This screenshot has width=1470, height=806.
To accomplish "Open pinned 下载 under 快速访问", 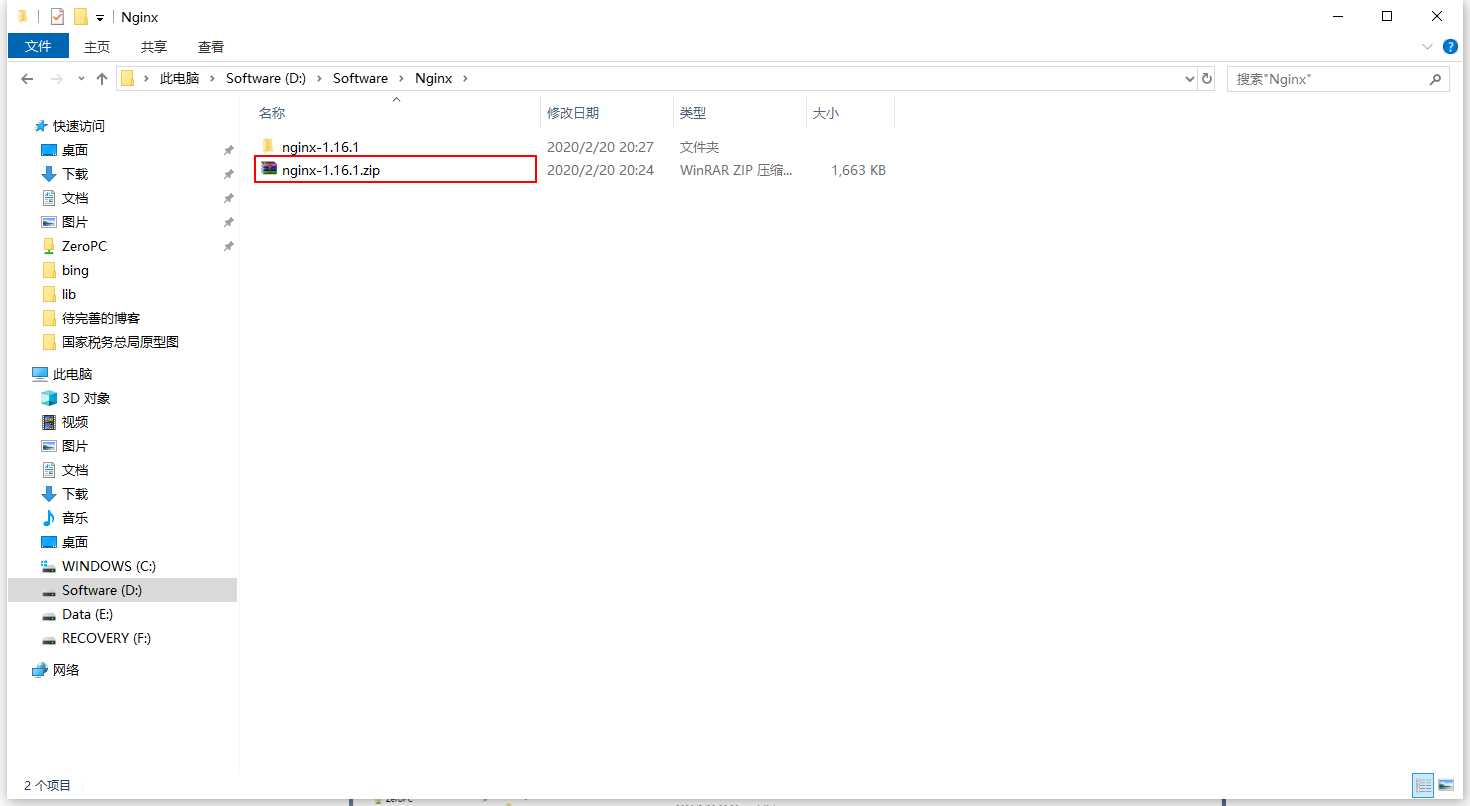I will point(75,174).
